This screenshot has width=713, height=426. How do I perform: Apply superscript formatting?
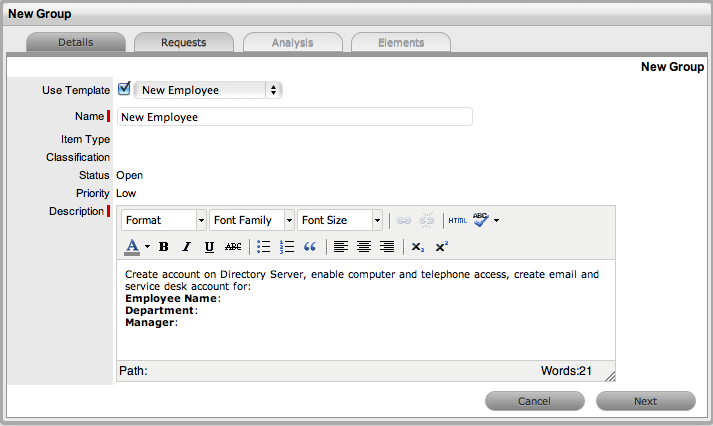pos(442,247)
